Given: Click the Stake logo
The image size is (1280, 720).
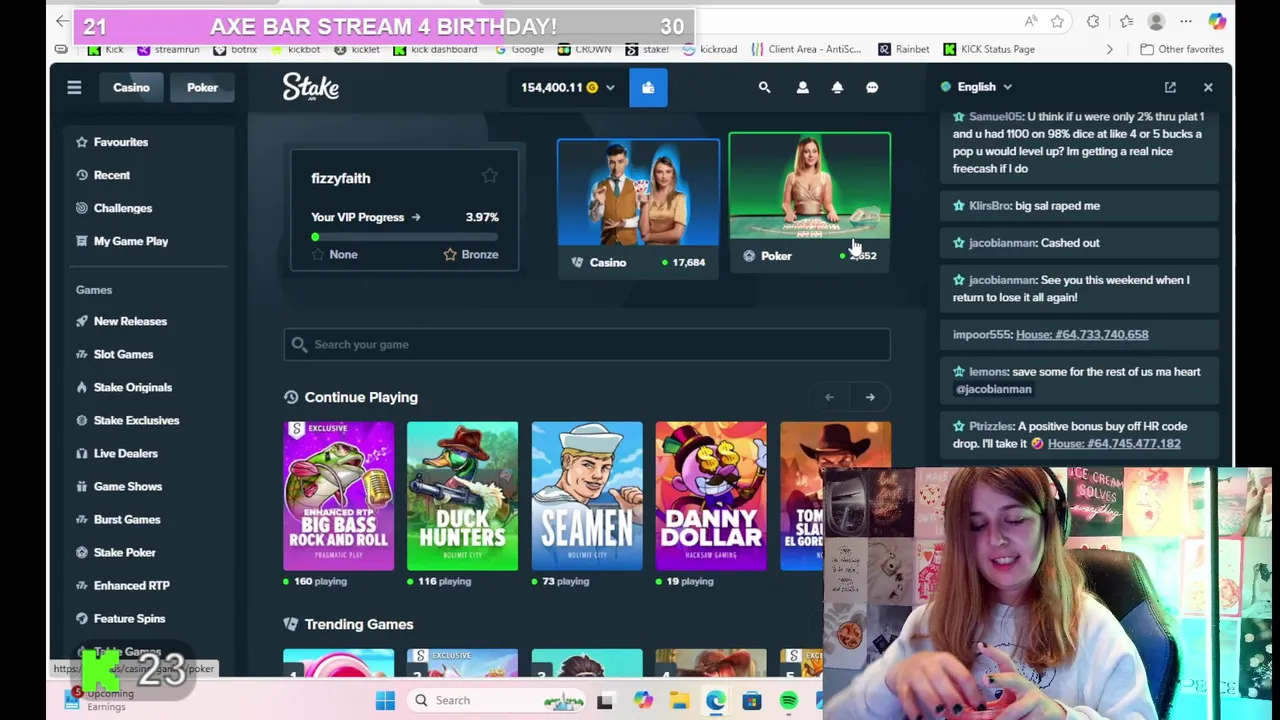Looking at the screenshot, I should (x=311, y=87).
